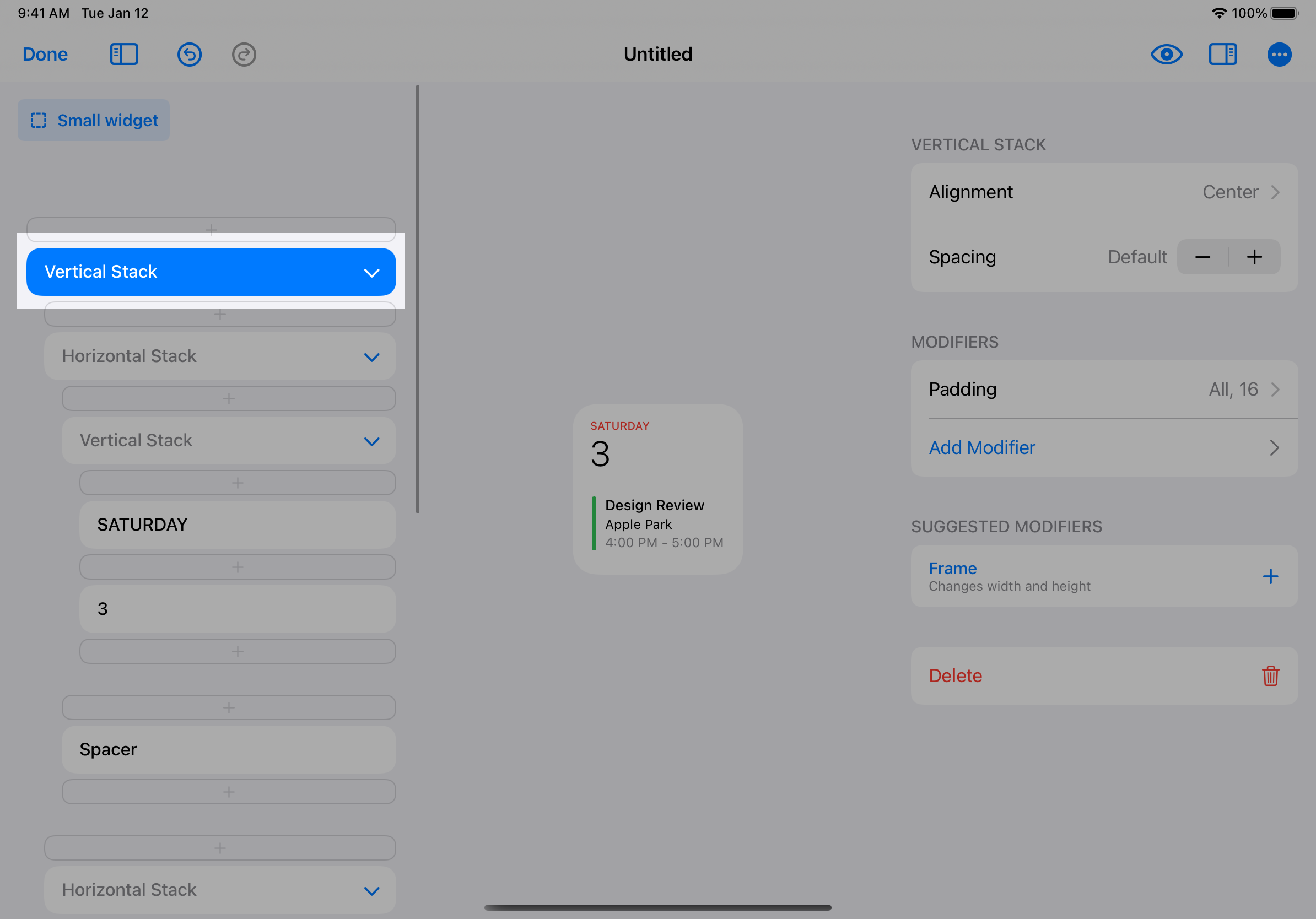Toggle preview with the eye icon
Screen dimensions: 1316x919
tap(1166, 55)
